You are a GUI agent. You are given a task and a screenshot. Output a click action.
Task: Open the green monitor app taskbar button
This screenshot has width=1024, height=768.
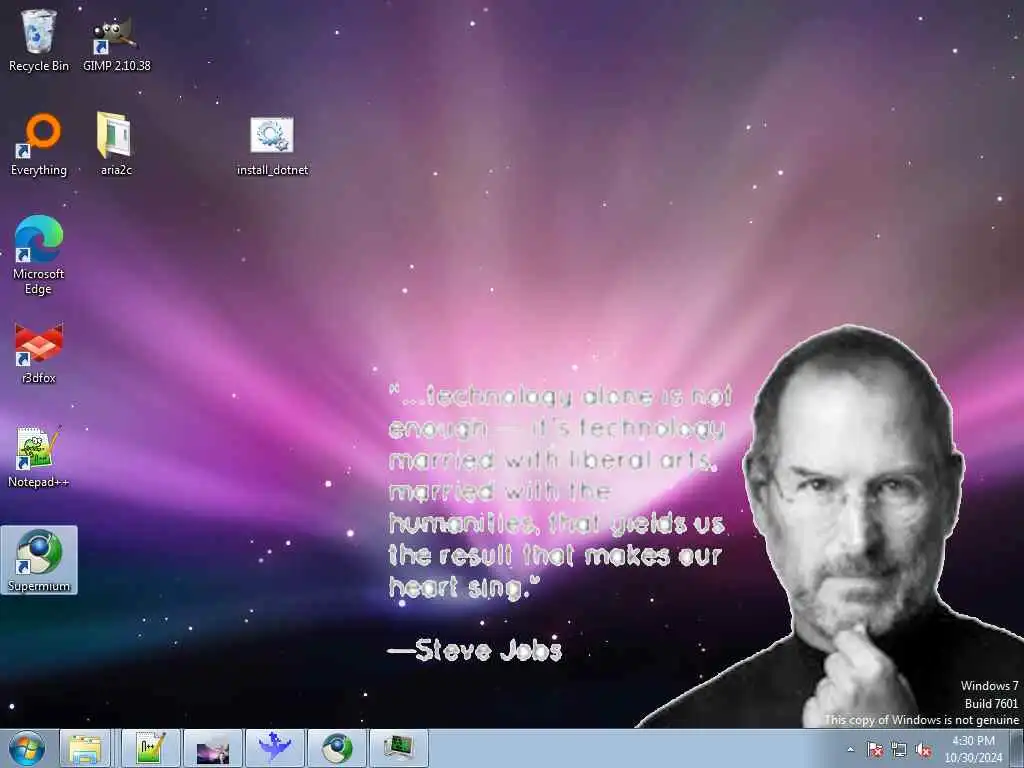[399, 748]
